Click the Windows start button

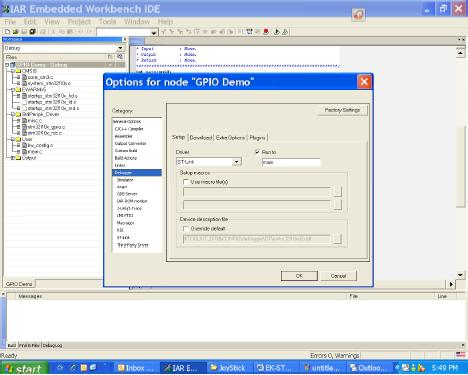[x=24, y=368]
